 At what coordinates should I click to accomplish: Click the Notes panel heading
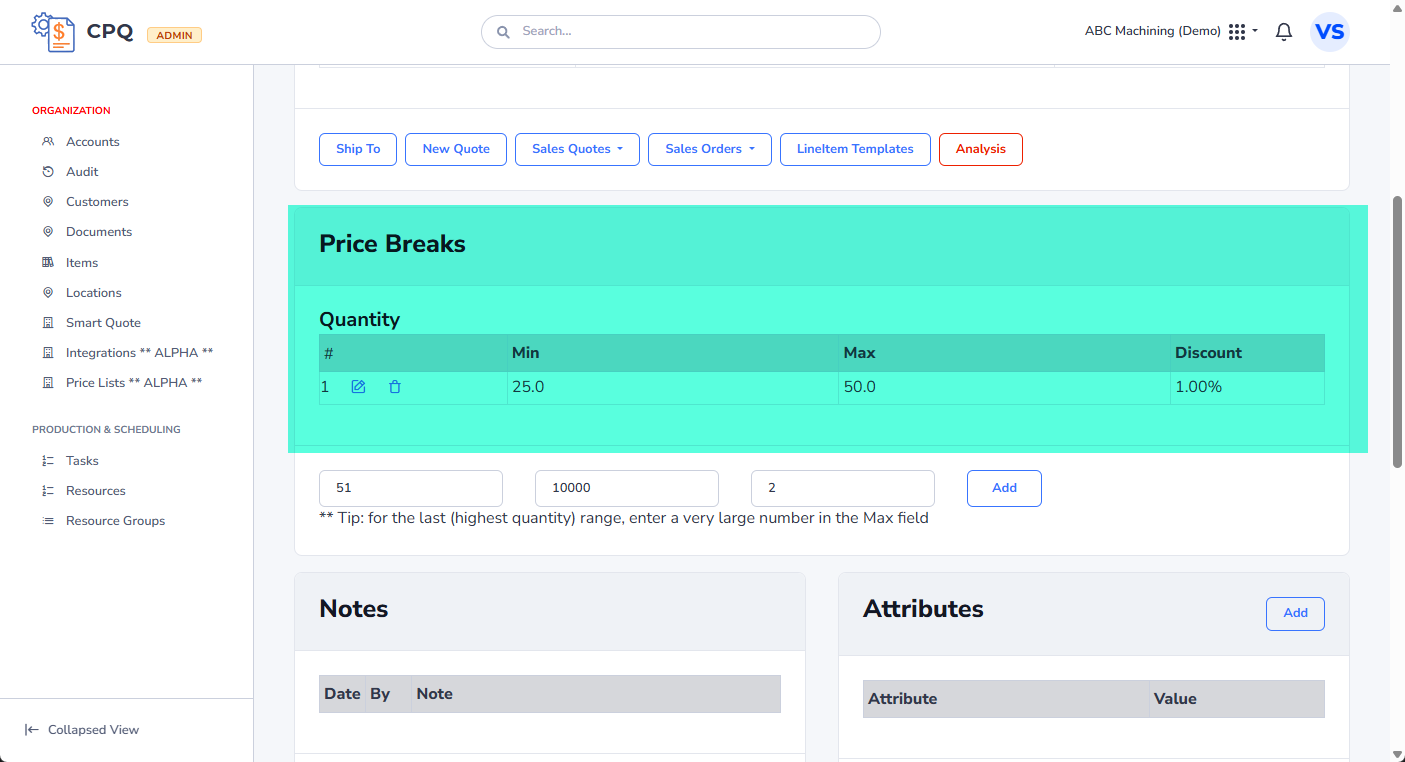point(354,609)
